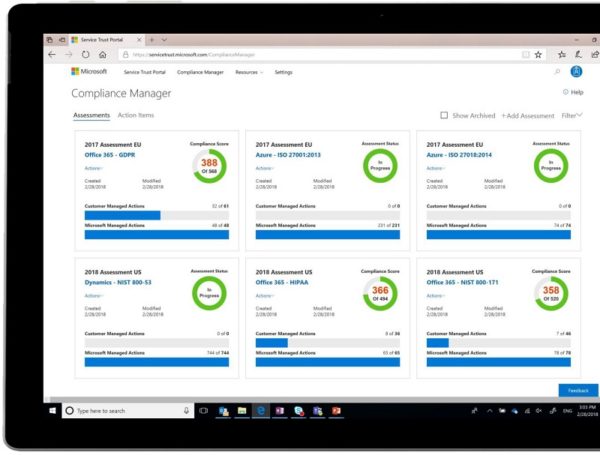Expand the Resources dropdown
Image resolution: width=600 pixels, height=455 pixels.
point(249,72)
